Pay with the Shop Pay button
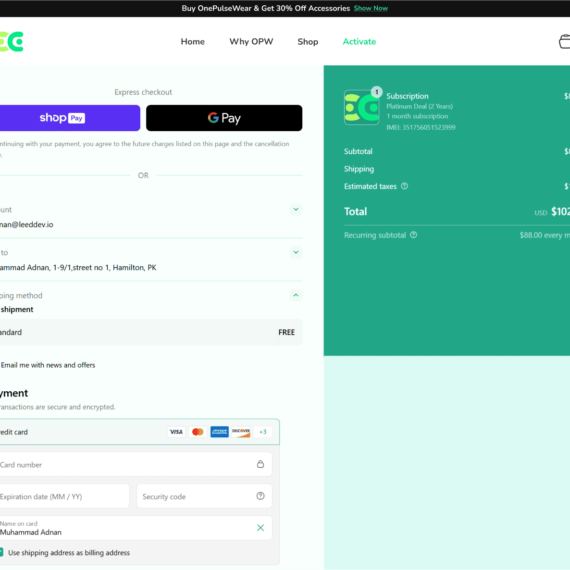The width and height of the screenshot is (570, 570). (70, 118)
